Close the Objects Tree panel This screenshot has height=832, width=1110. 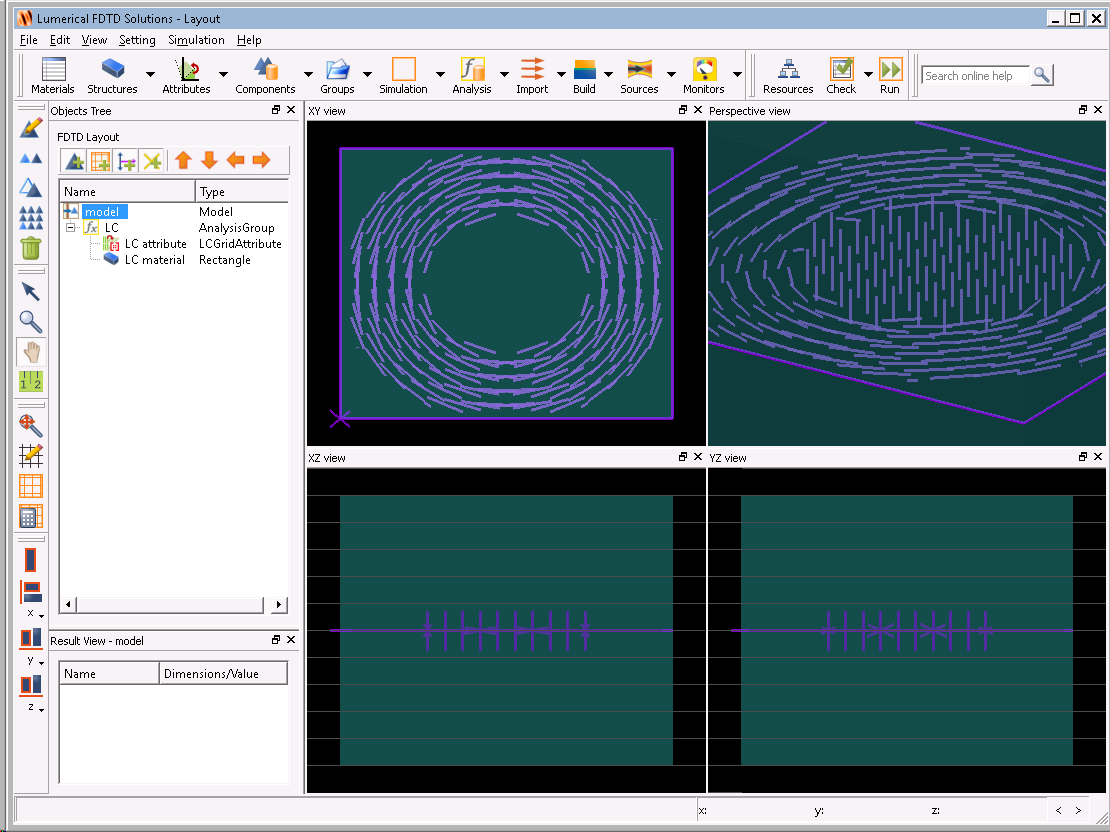291,110
